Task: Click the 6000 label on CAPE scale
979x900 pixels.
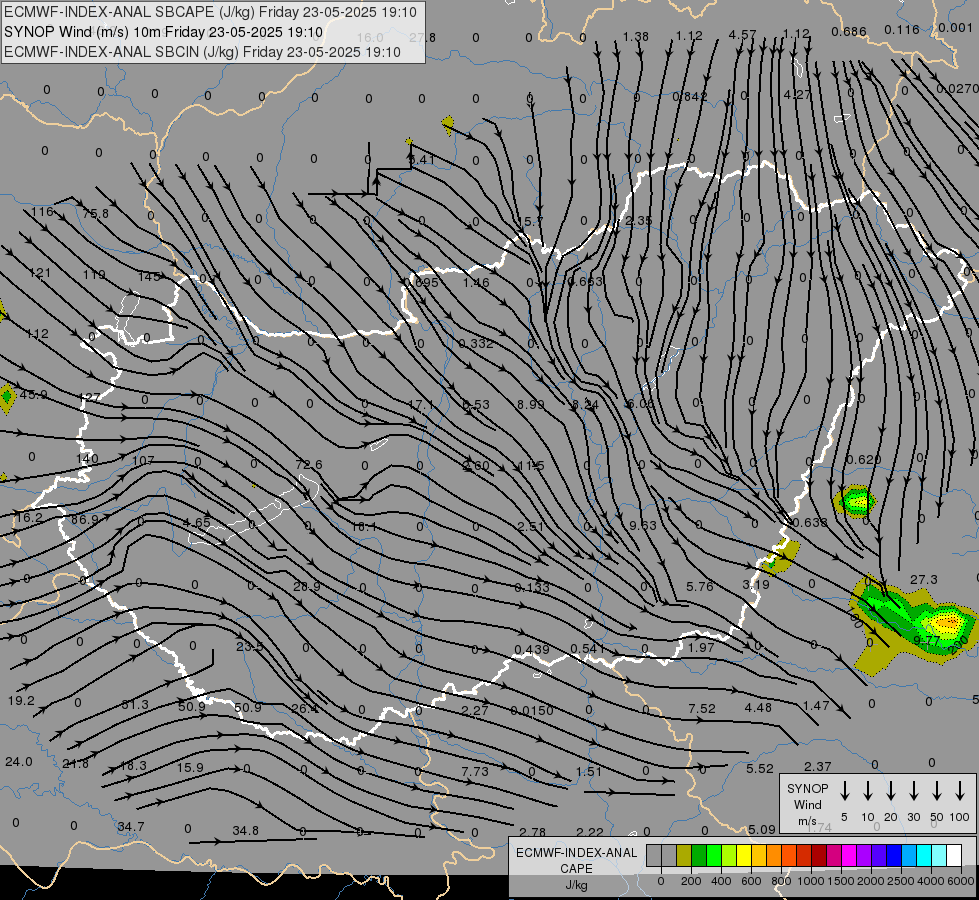Action: [x=962, y=881]
